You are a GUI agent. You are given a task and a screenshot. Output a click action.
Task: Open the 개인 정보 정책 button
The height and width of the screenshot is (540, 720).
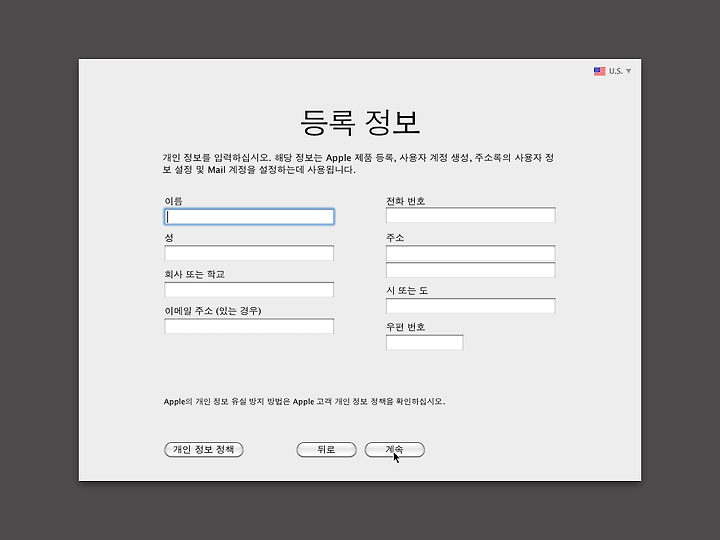pos(203,450)
